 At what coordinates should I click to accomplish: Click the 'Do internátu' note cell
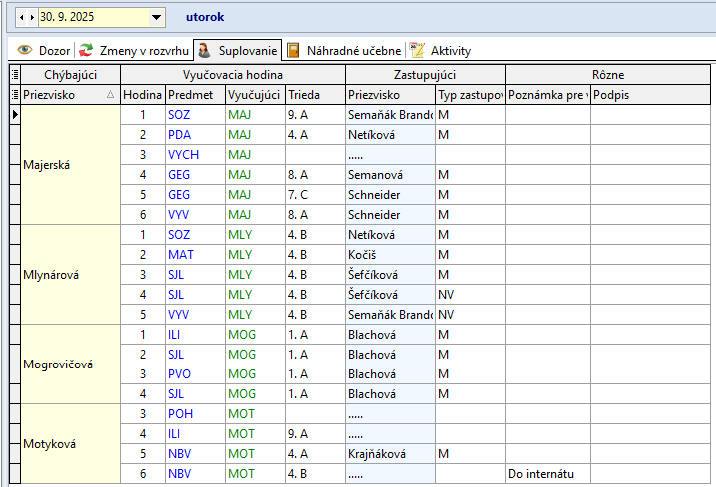pos(547,473)
